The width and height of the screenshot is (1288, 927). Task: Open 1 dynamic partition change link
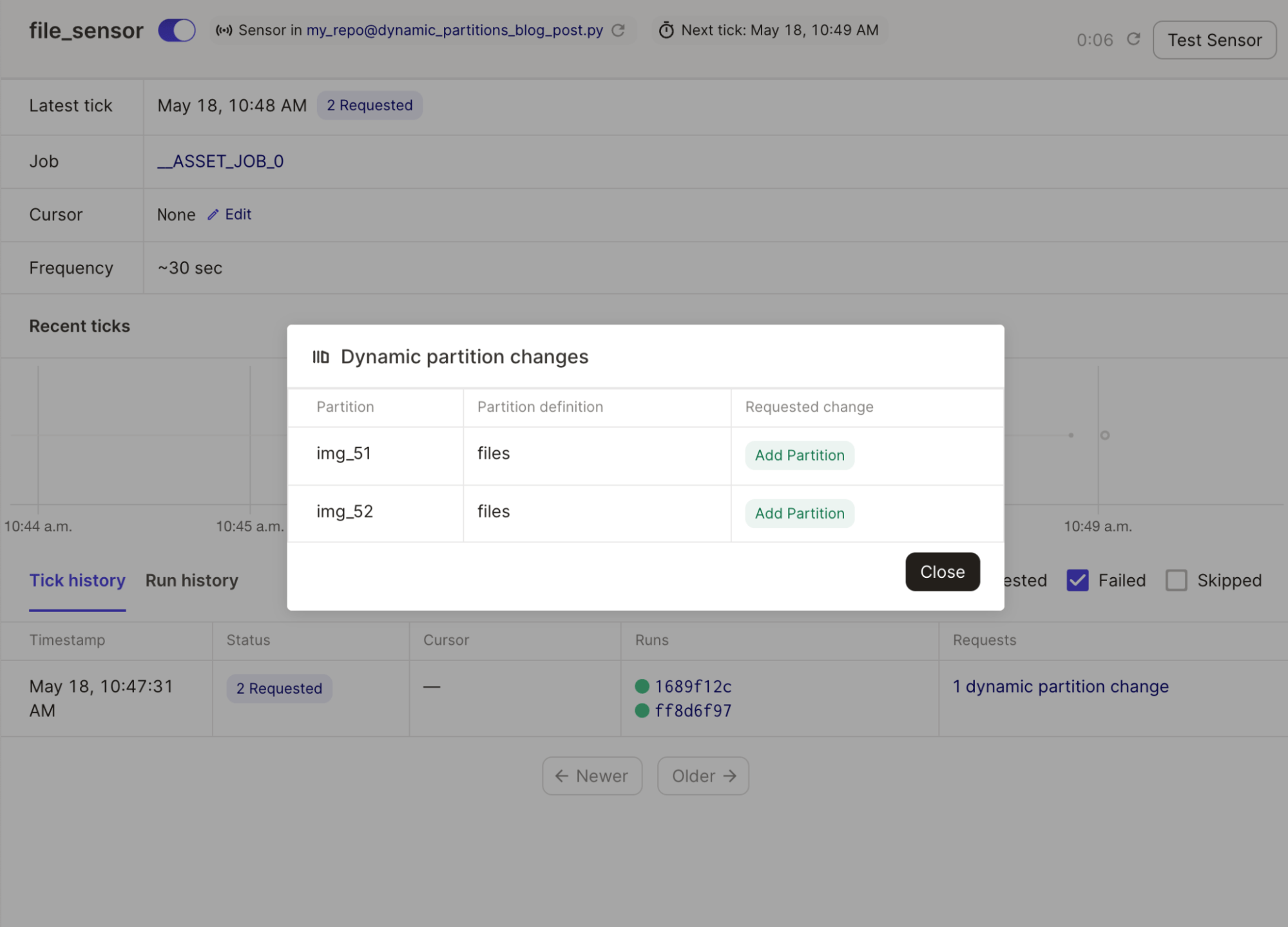click(1061, 687)
